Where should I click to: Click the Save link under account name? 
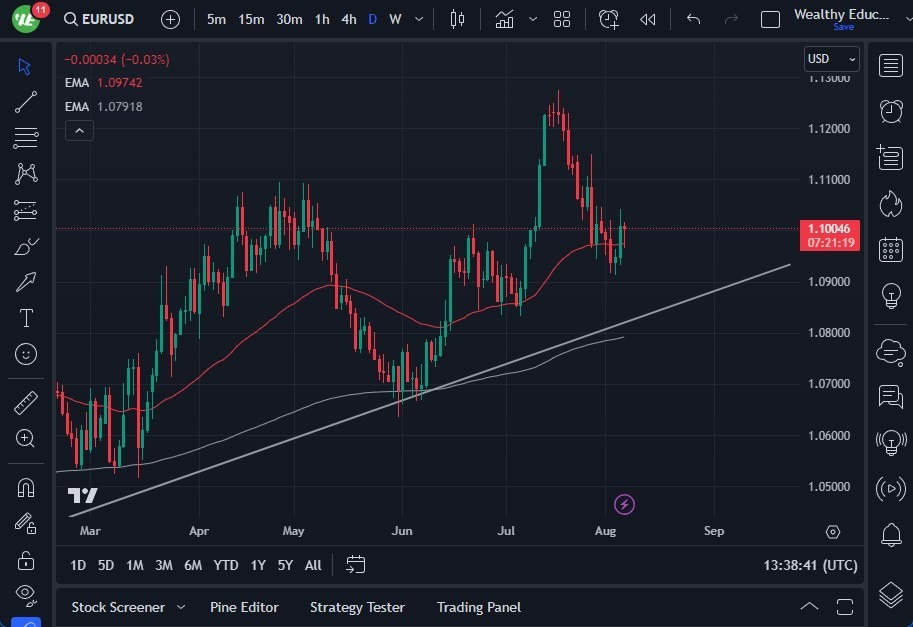(845, 26)
